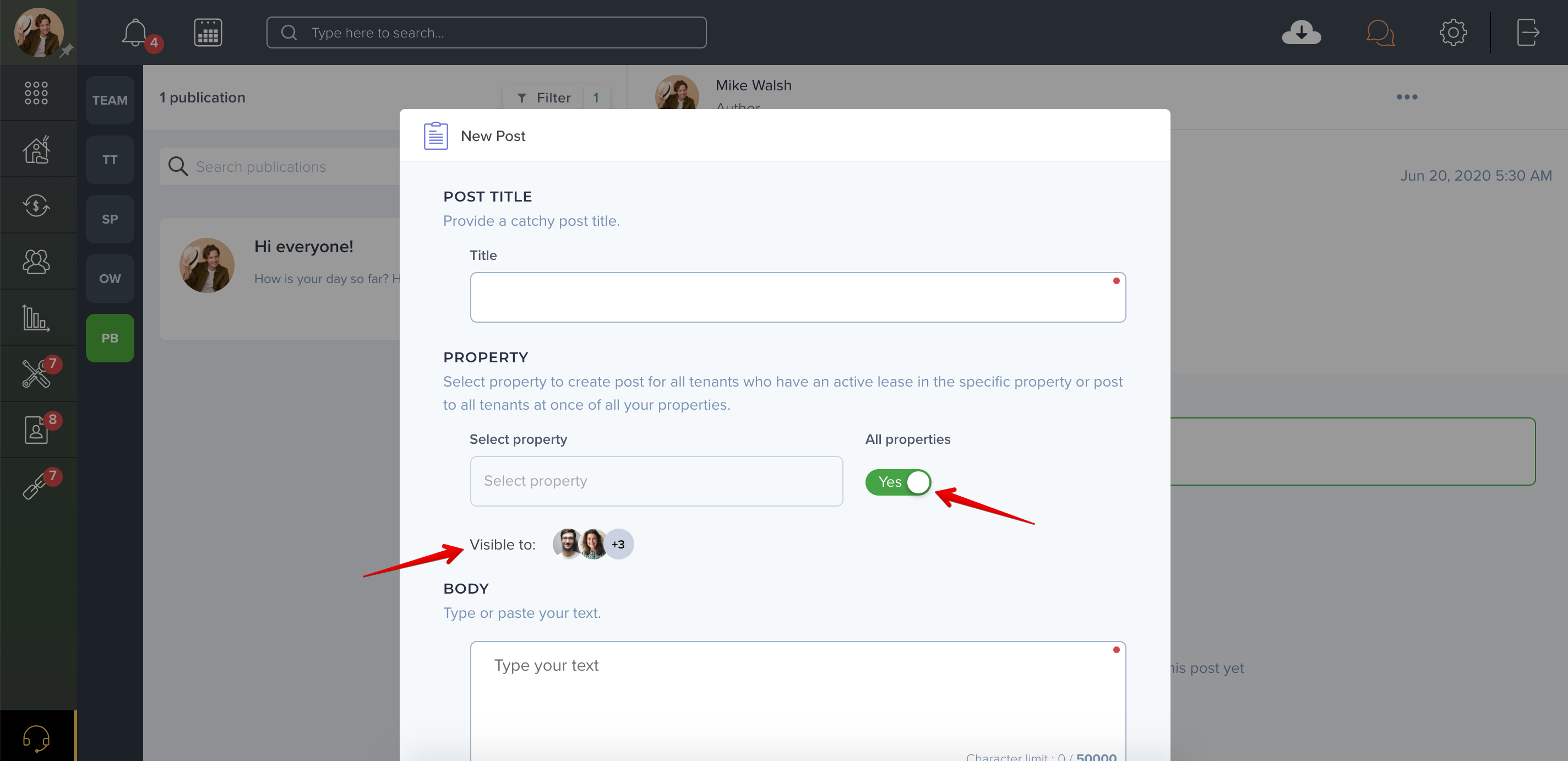
Task: Click the Hi everyone! post author avatar
Action: click(x=207, y=265)
